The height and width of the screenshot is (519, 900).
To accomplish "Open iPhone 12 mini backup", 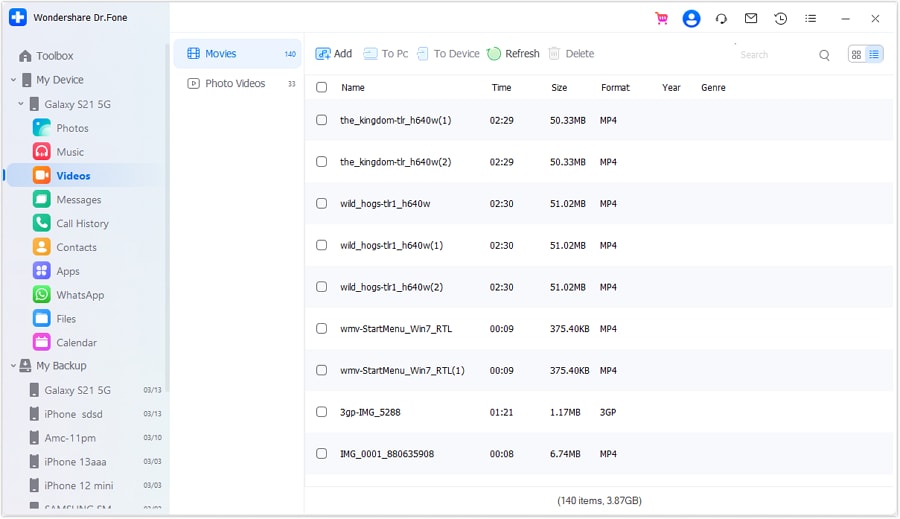I will 95,486.
